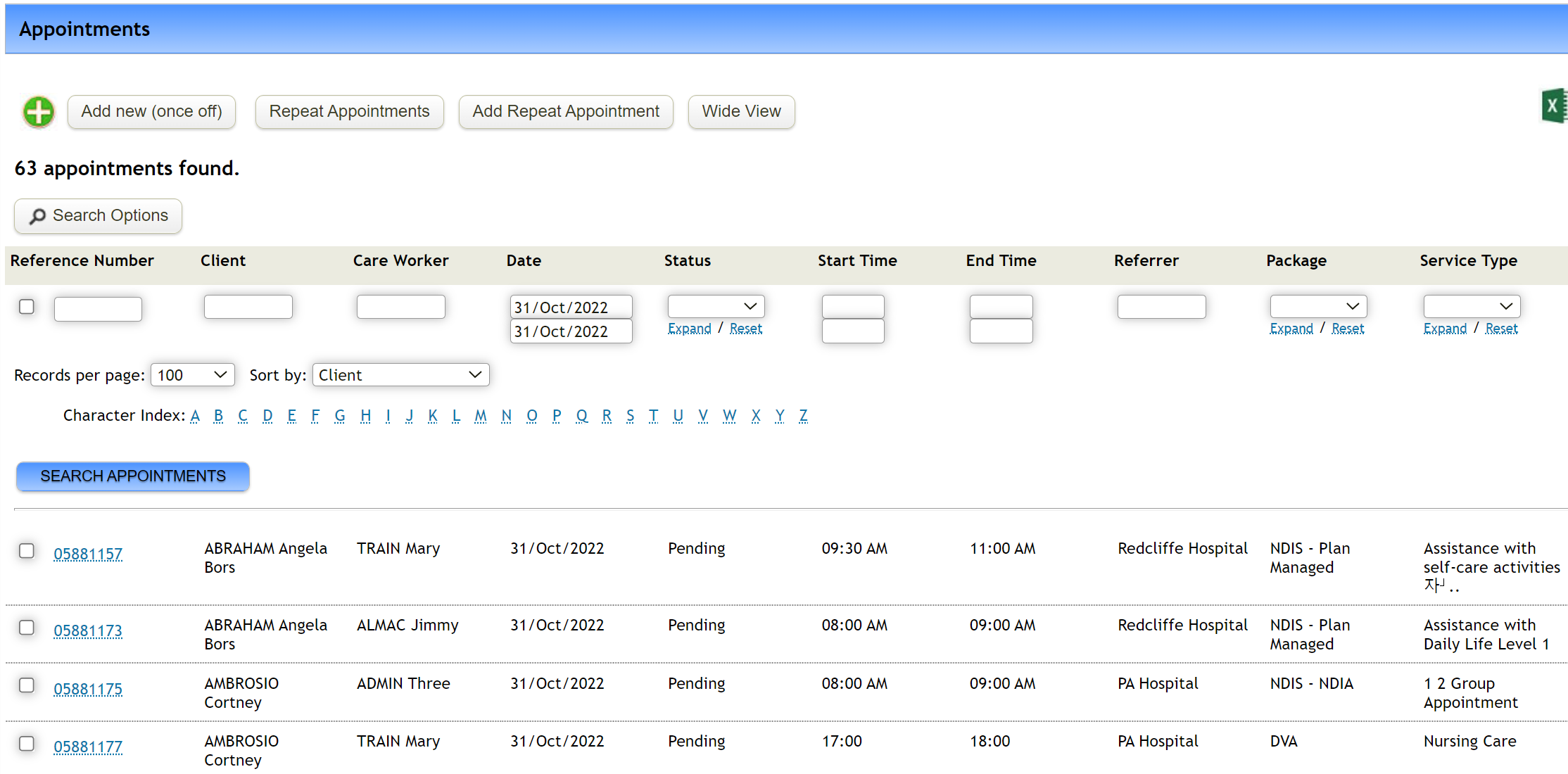Screen dimensions: 1568x774
Task: Select checkbox for appointment 05881175
Action: (x=27, y=685)
